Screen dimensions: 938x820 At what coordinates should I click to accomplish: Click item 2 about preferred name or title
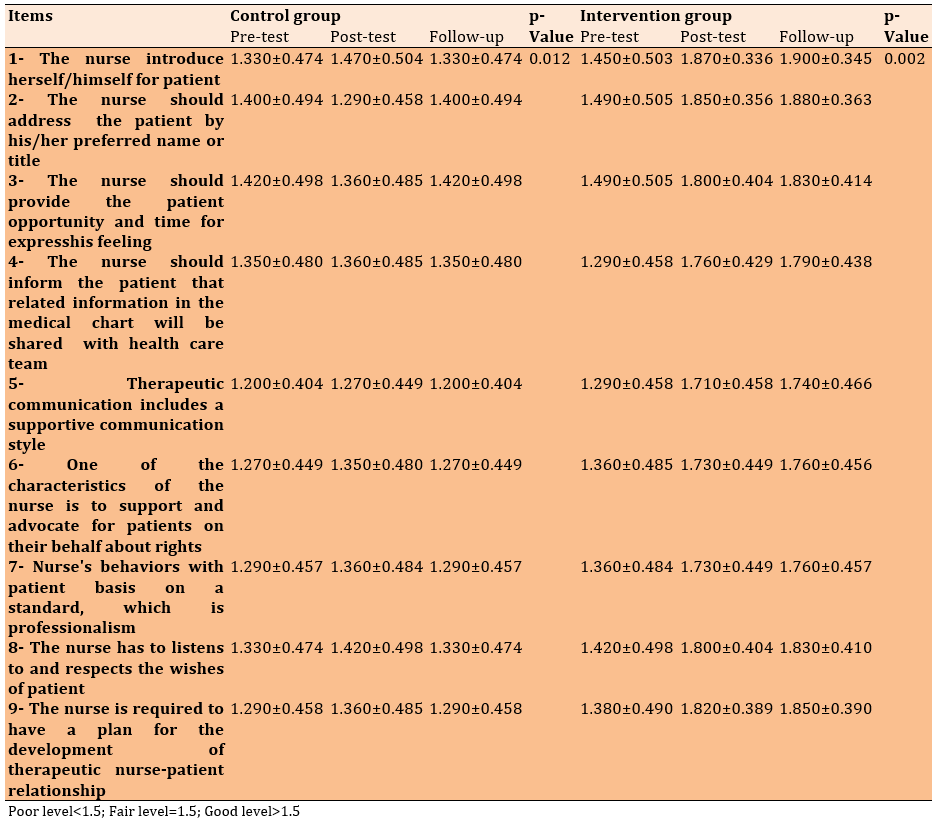[x=115, y=130]
